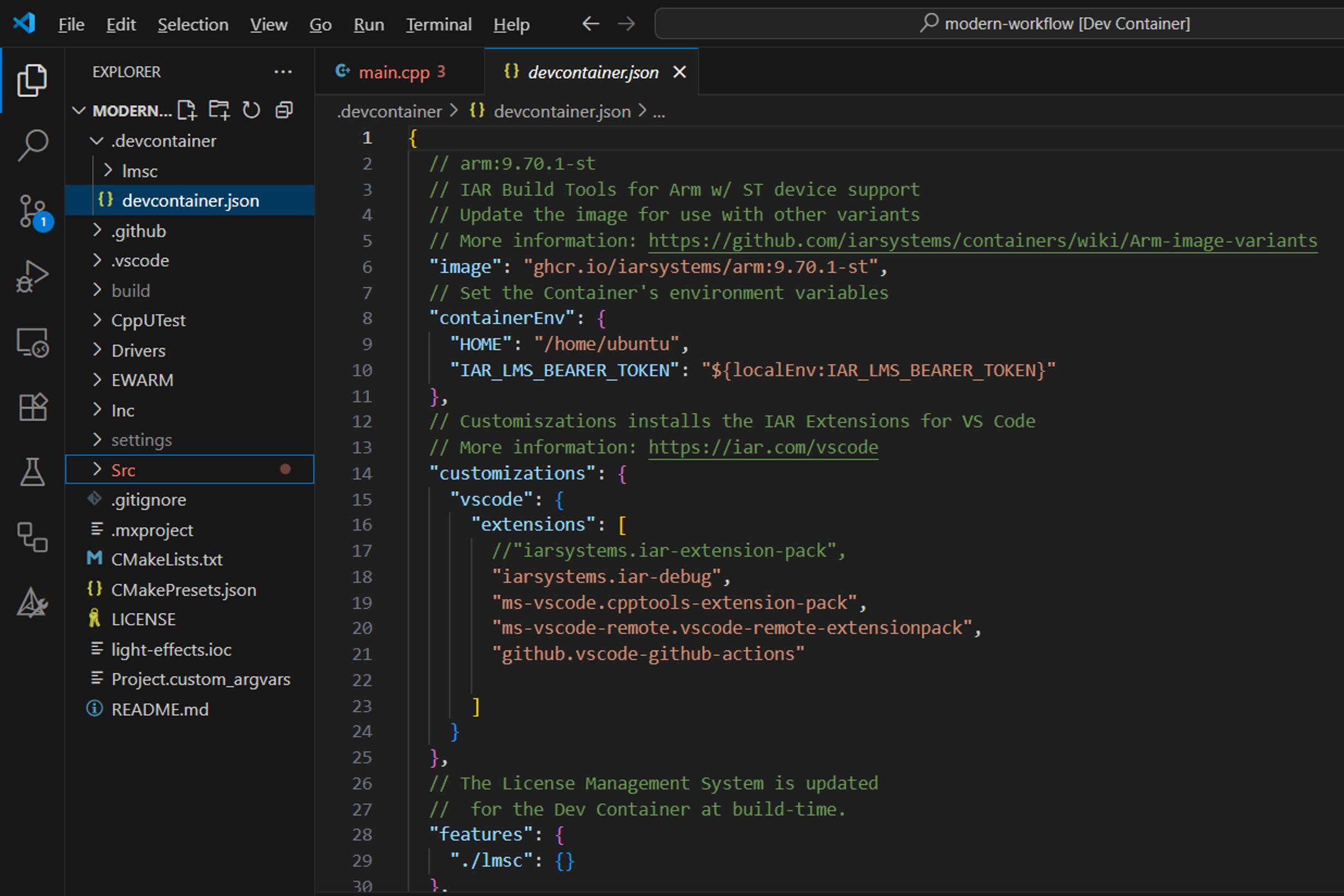The height and width of the screenshot is (896, 1344).
Task: Close the devcontainer.json tab
Action: (x=680, y=72)
